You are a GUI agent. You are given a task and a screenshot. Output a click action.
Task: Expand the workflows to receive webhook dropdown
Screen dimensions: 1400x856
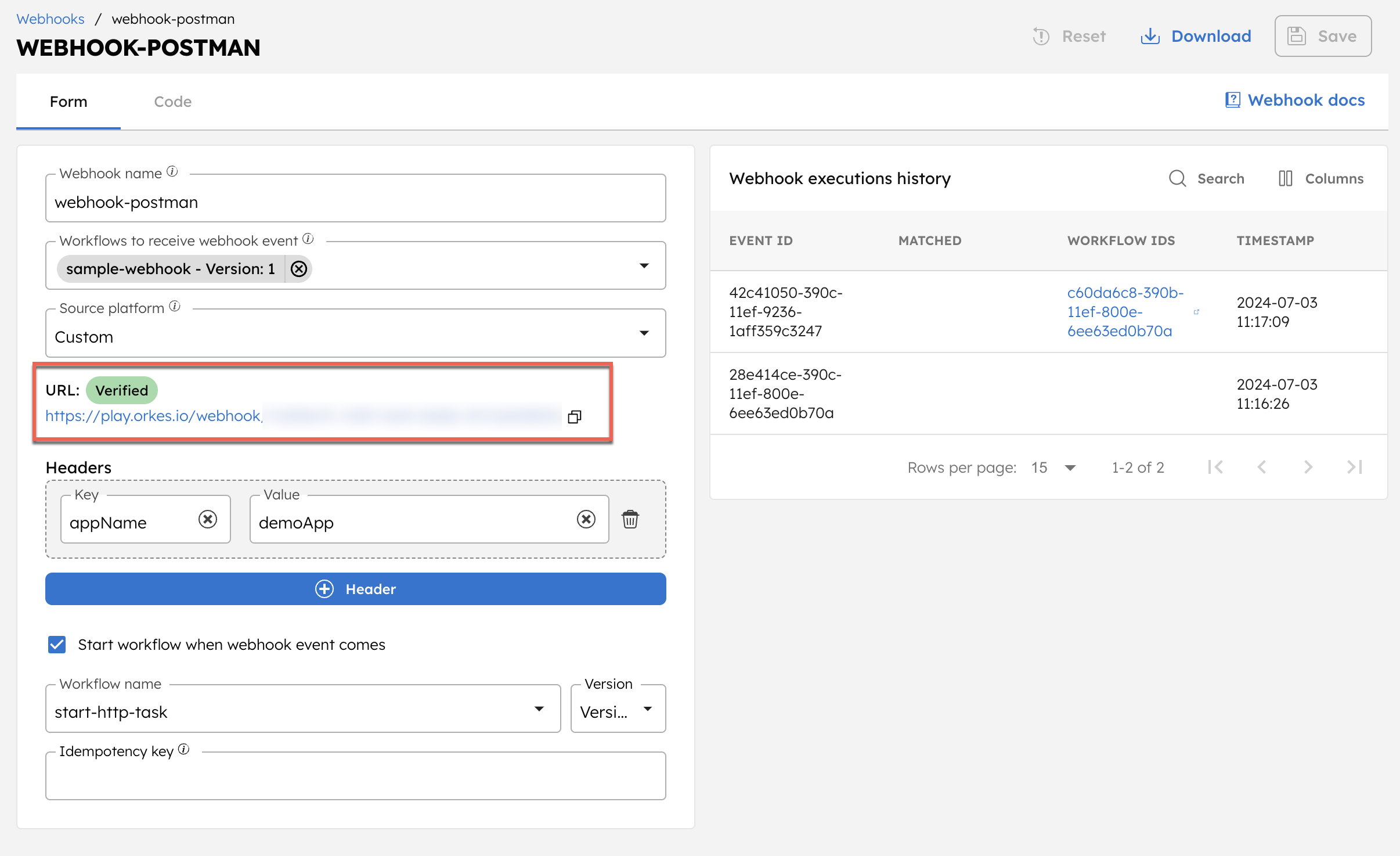[x=644, y=266]
